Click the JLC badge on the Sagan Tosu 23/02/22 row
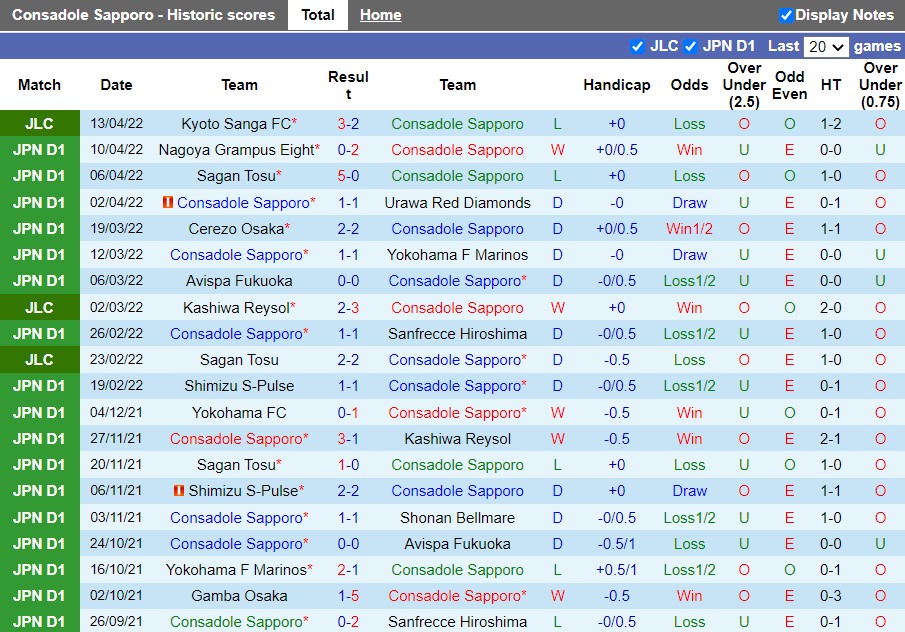 [40, 359]
